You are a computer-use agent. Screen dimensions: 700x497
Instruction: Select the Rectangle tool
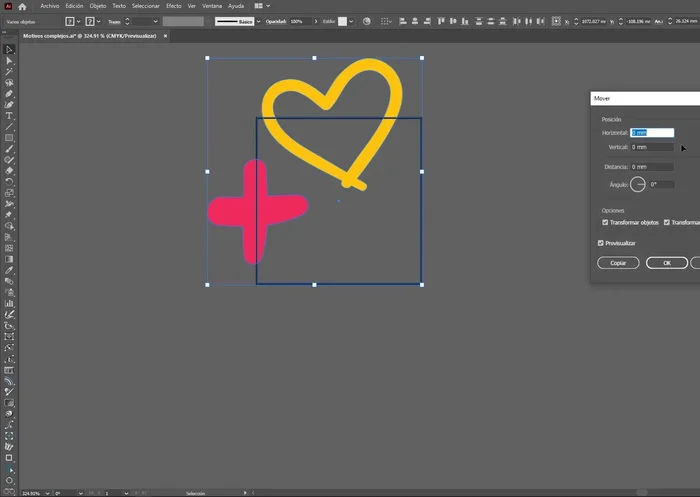click(x=9, y=137)
